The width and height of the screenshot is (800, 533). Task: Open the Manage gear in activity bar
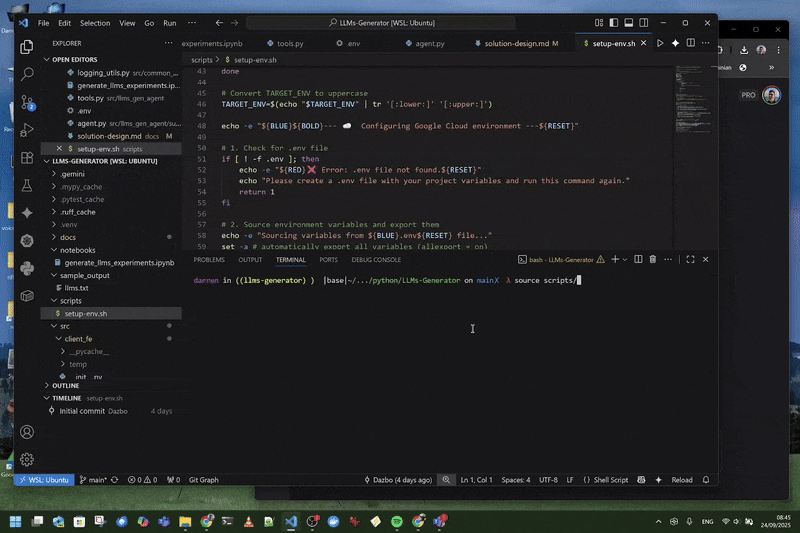[27, 459]
